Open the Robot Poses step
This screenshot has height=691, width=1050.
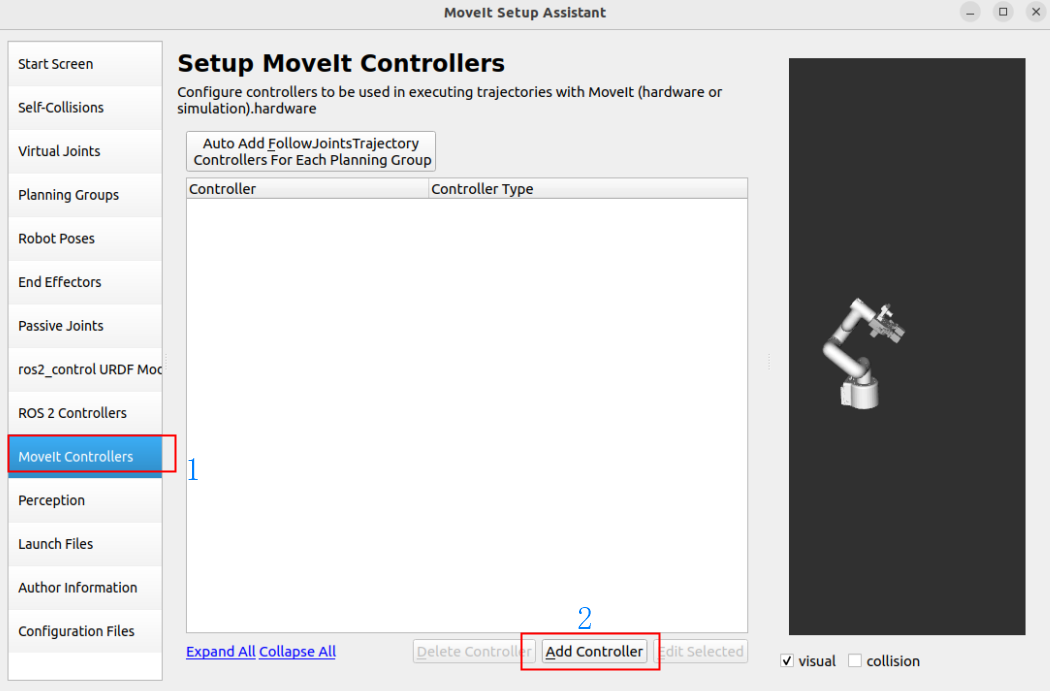(x=85, y=238)
